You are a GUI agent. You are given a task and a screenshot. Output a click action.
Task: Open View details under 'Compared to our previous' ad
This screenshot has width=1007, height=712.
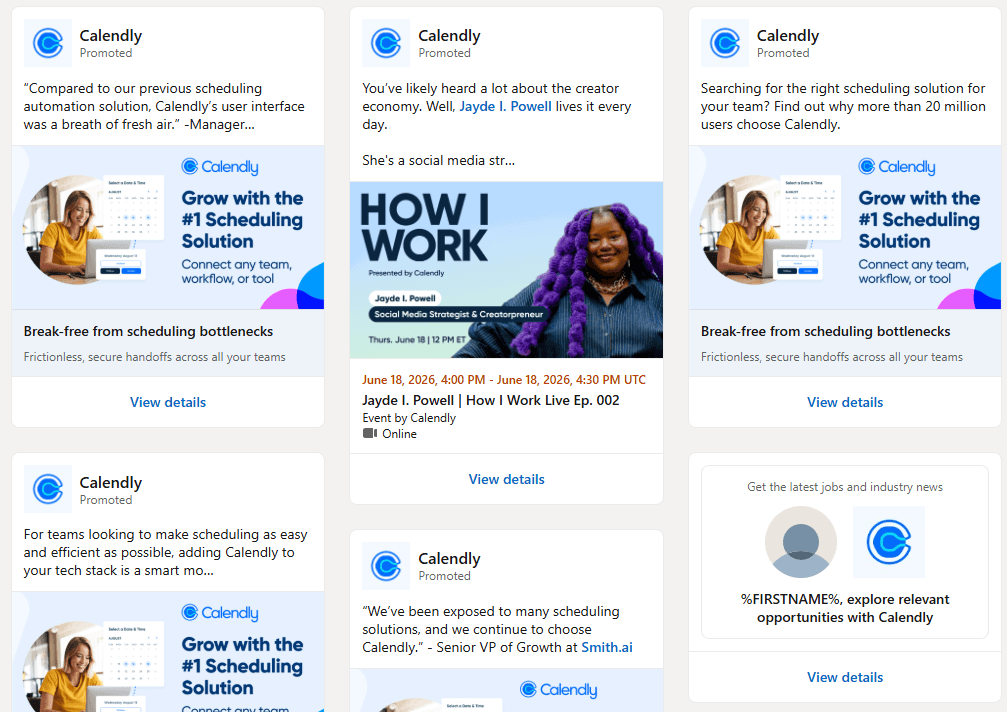(168, 403)
